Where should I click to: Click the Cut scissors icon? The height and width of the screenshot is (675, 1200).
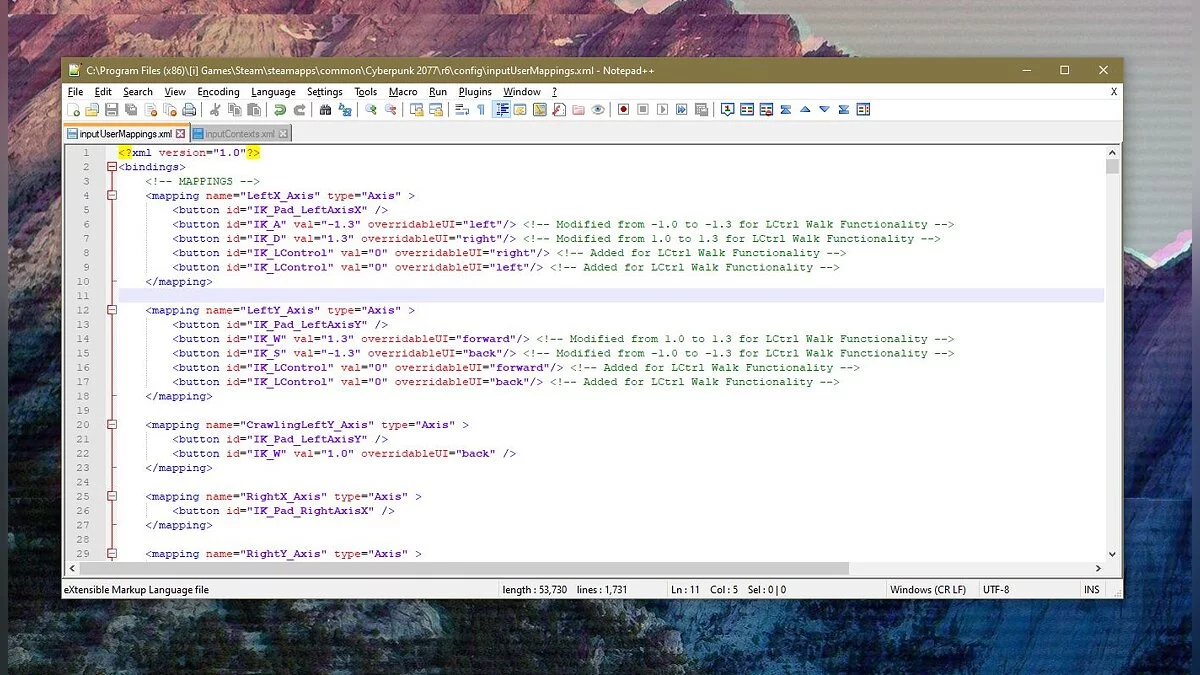213,110
